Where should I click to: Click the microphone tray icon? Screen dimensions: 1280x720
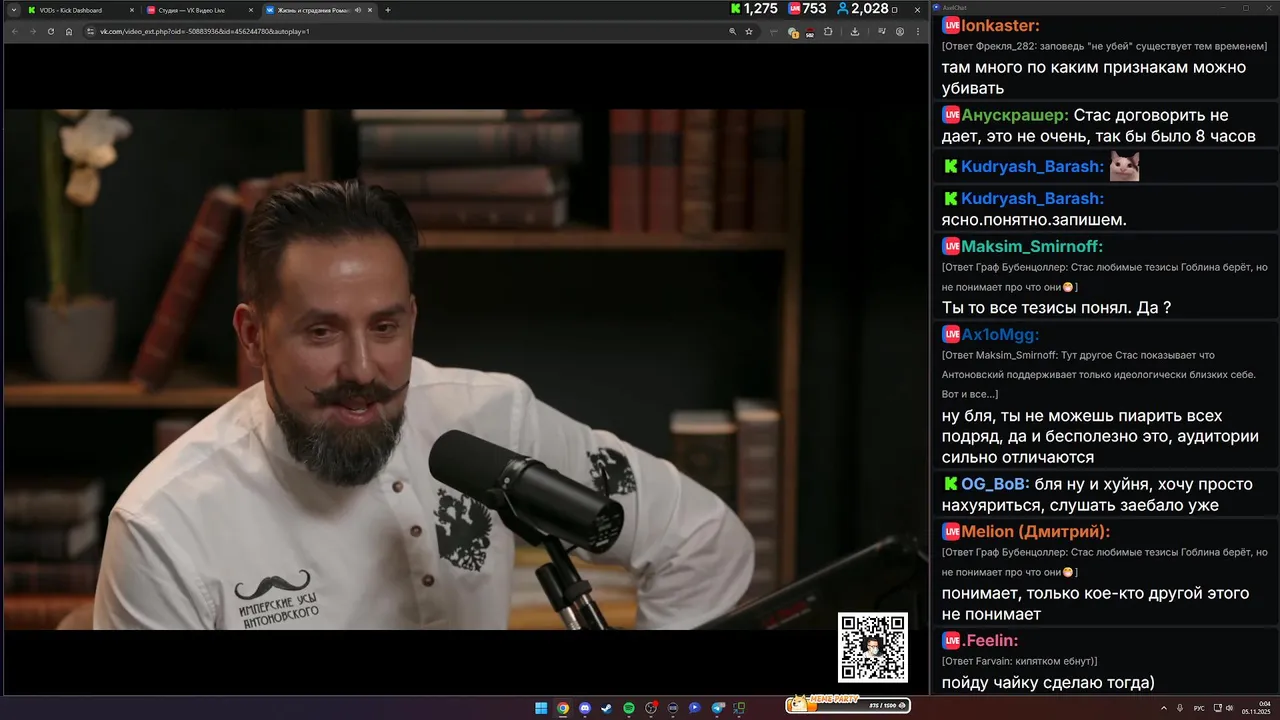(x=1180, y=708)
